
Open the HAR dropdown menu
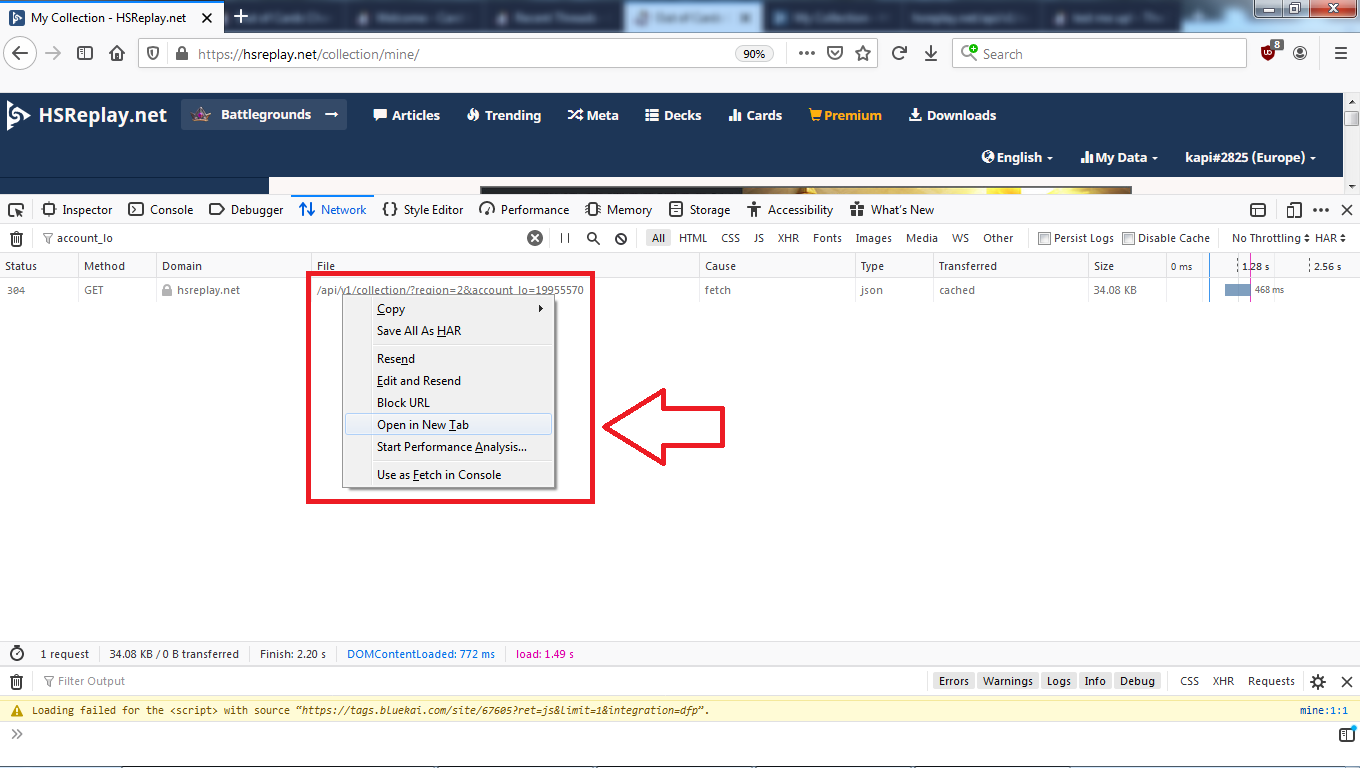coord(1331,238)
